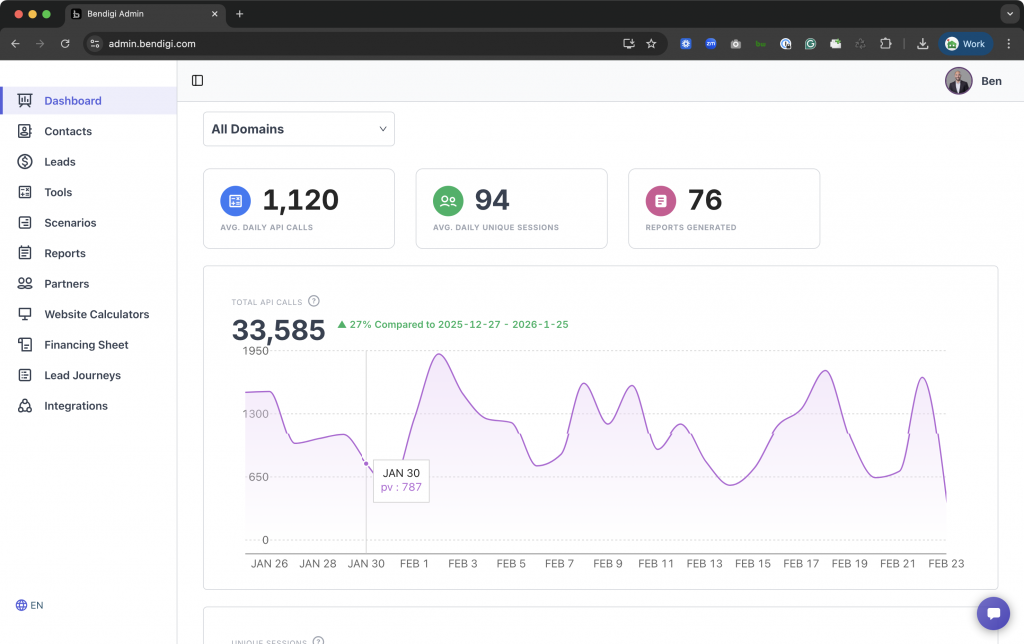Go to Reports page

coord(65,253)
